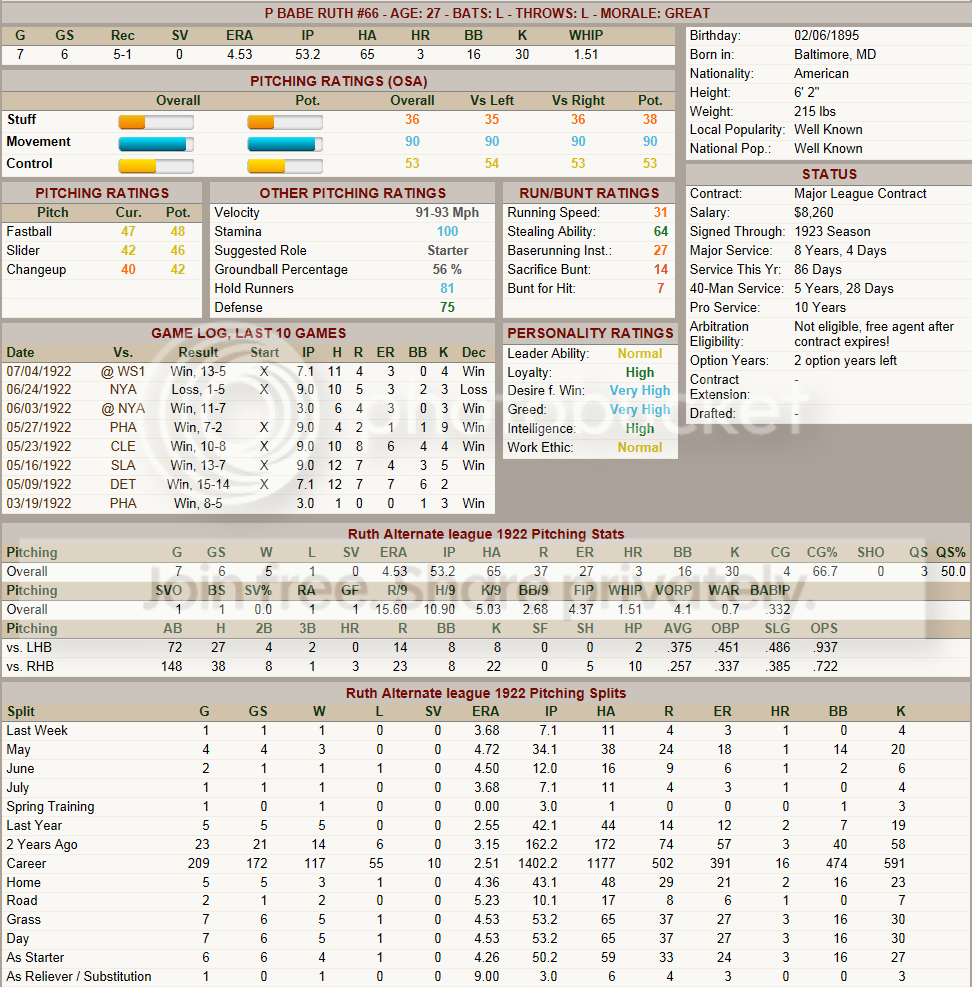Select the As Starter split row
The image size is (972, 987).
click(x=36, y=958)
